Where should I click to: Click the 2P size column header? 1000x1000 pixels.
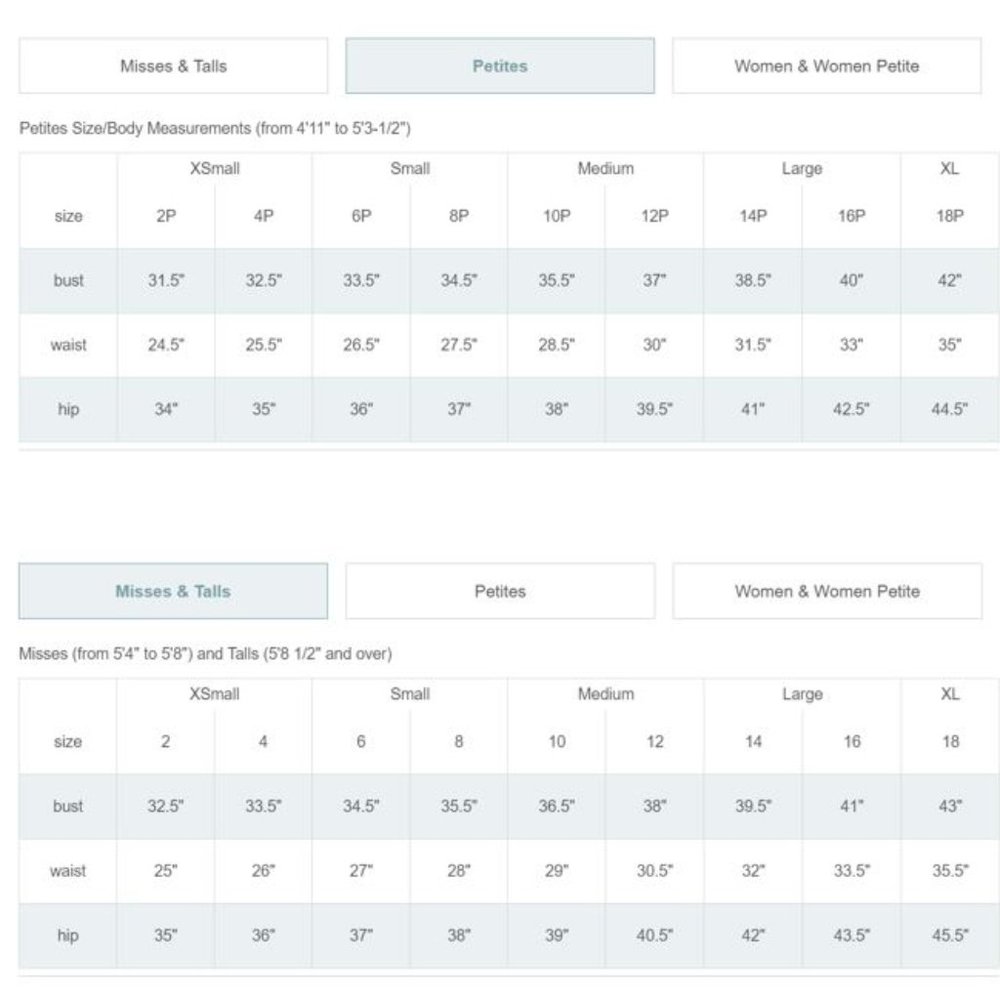click(x=166, y=216)
